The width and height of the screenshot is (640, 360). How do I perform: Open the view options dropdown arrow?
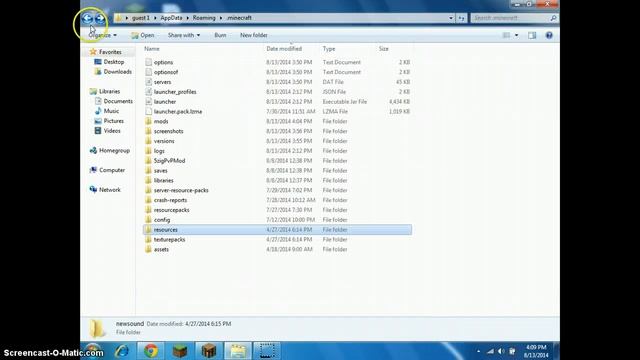point(516,35)
